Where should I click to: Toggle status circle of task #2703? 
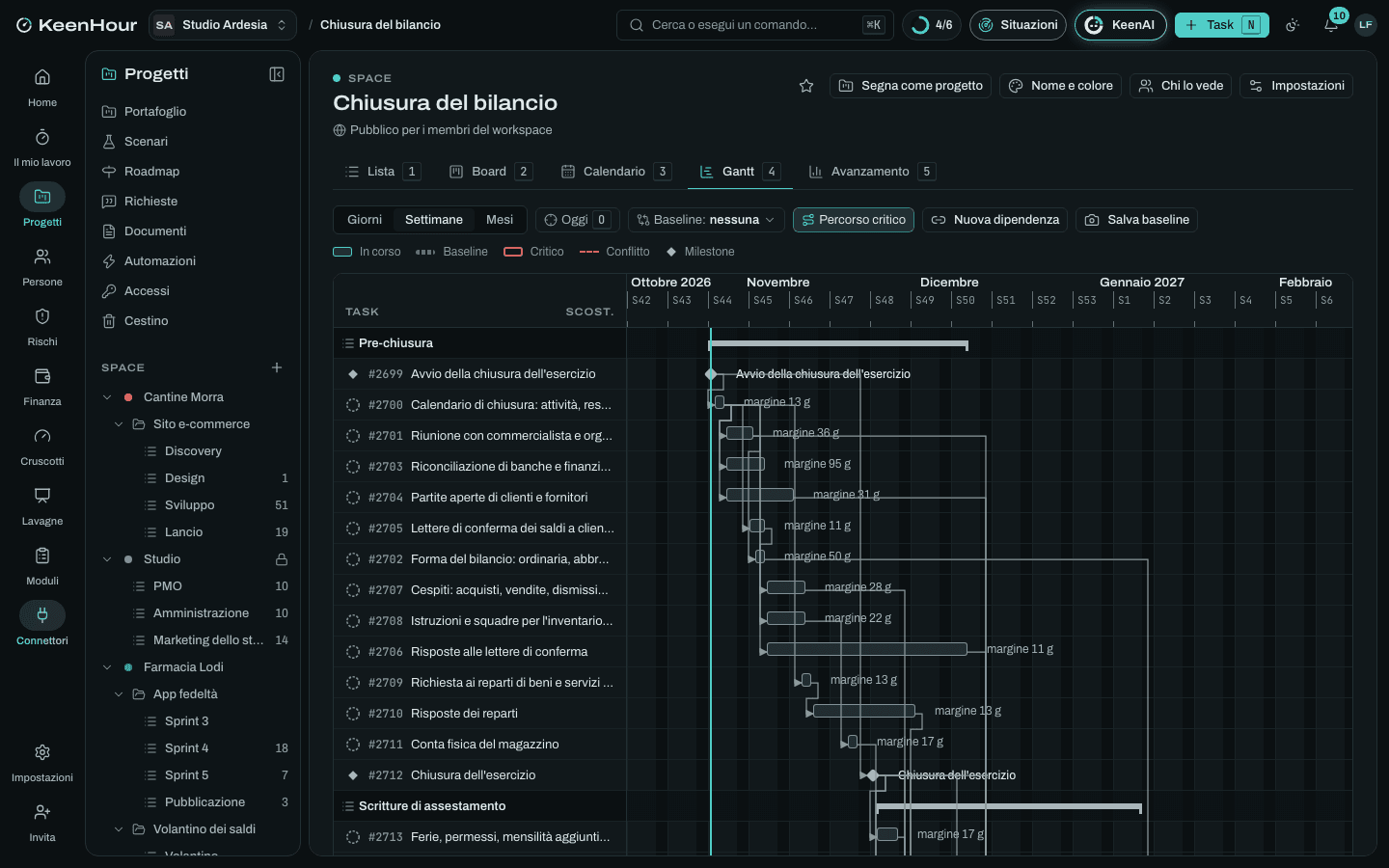tap(353, 467)
